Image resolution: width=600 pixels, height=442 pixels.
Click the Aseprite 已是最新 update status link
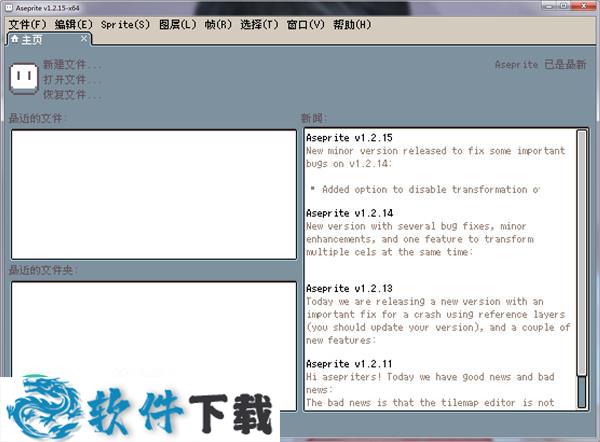pyautogui.click(x=540, y=64)
